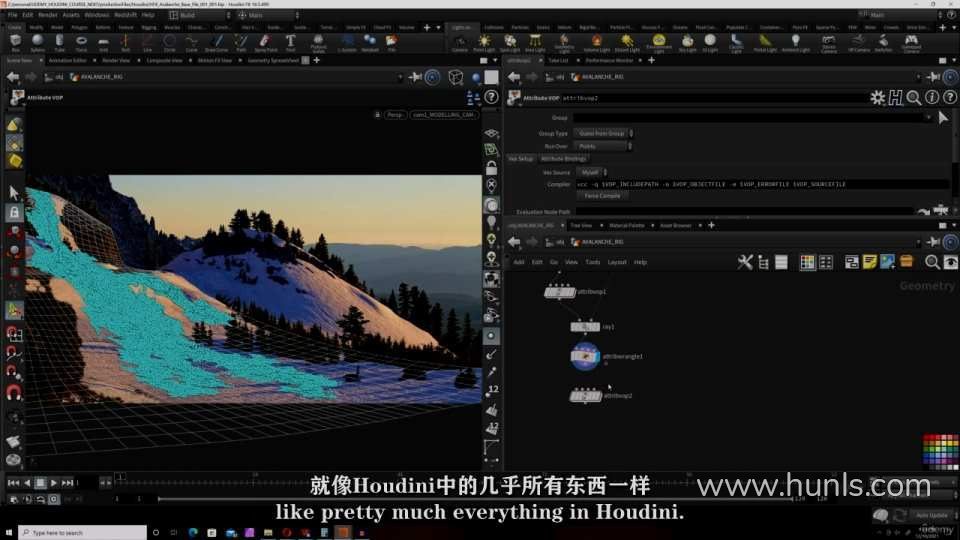Select the Grid shelf tool
Image resolution: width=960 pixels, height=540 pixels.
(x=103, y=42)
